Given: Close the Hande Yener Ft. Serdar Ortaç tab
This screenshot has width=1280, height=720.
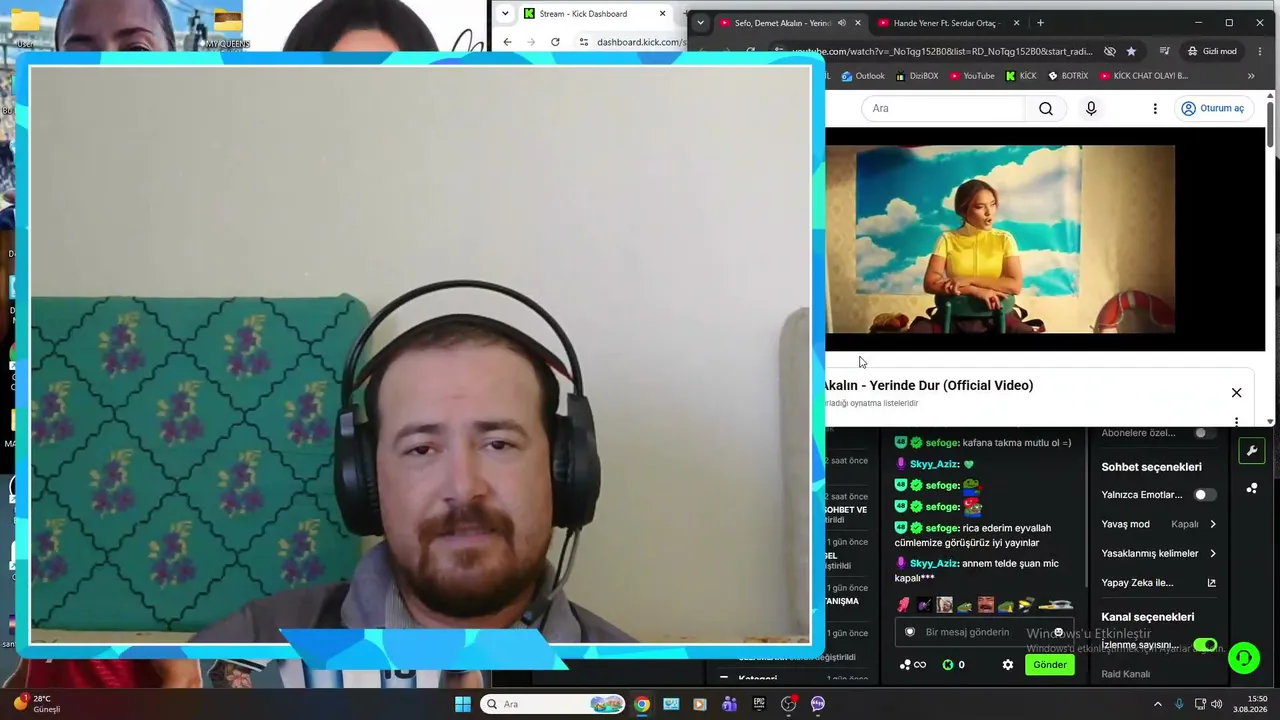Looking at the screenshot, I should 1016,23.
